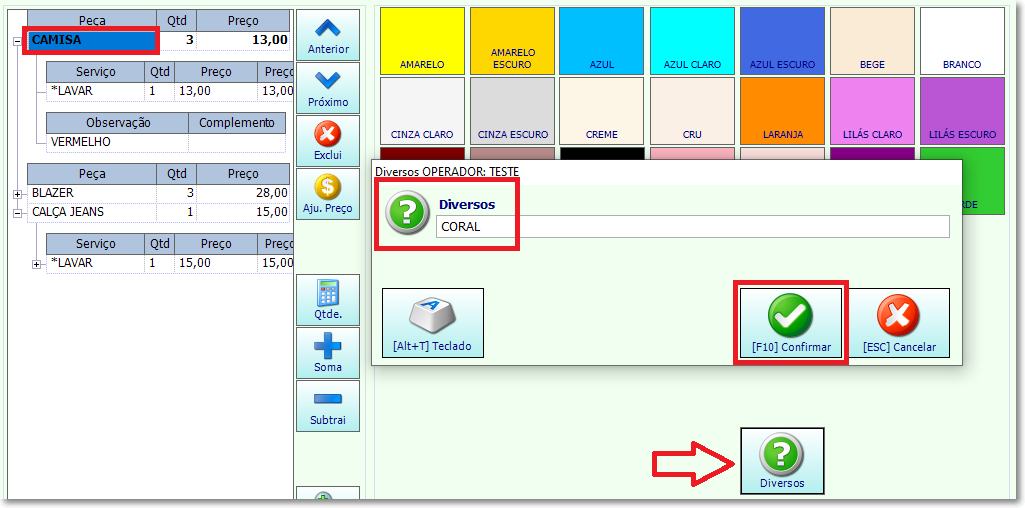Pick the AZUL color swatch
1025x508 pixels.
[601, 41]
